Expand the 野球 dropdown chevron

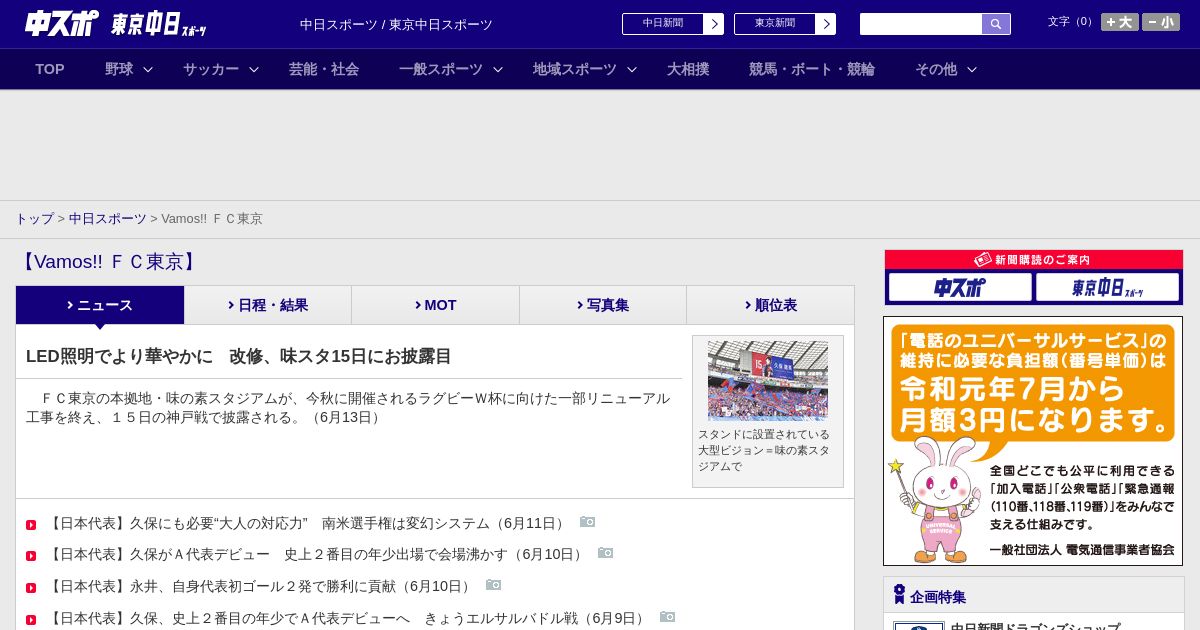tap(148, 69)
